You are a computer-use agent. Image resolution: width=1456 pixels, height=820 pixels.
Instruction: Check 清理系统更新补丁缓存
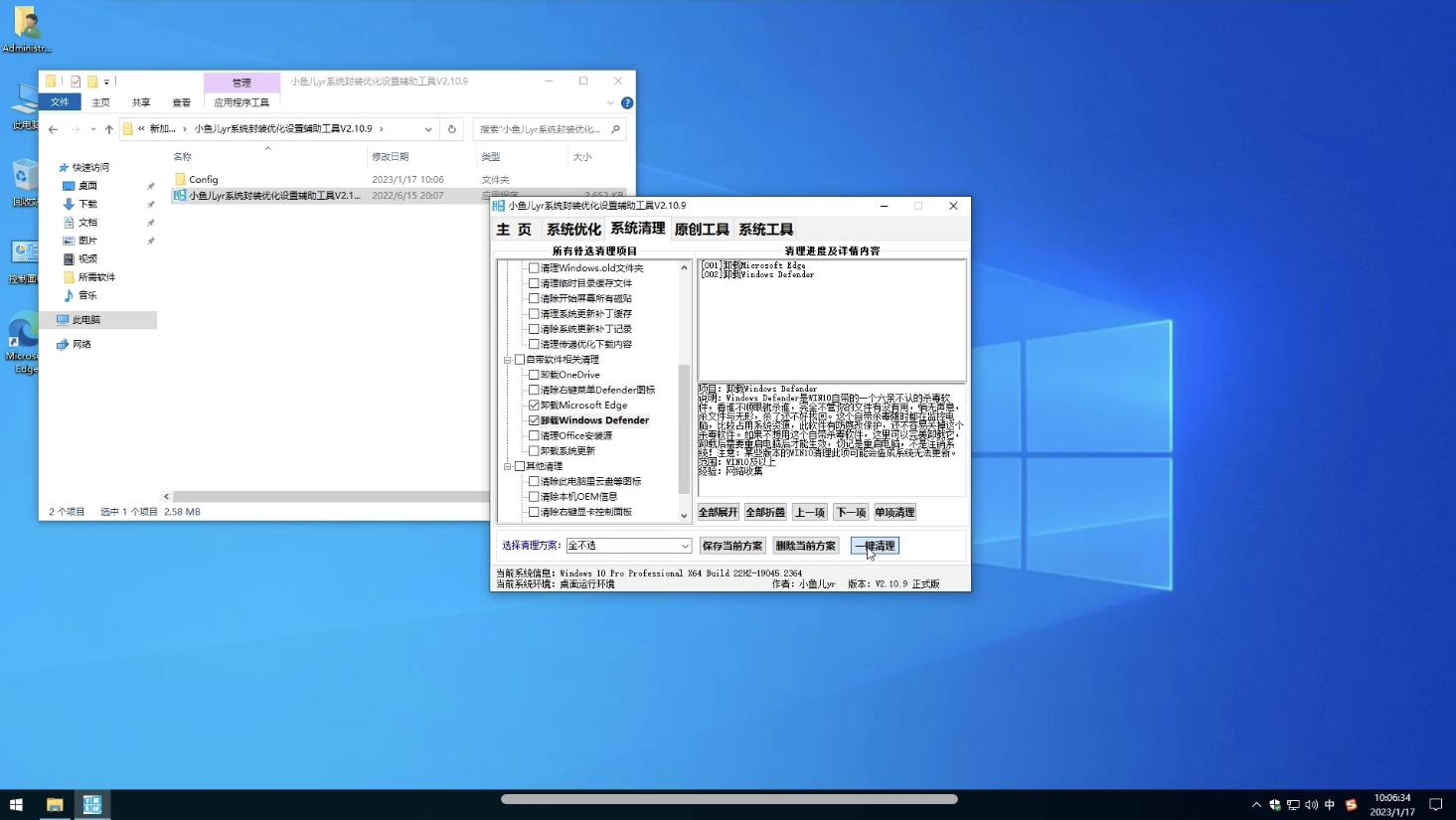(534, 314)
